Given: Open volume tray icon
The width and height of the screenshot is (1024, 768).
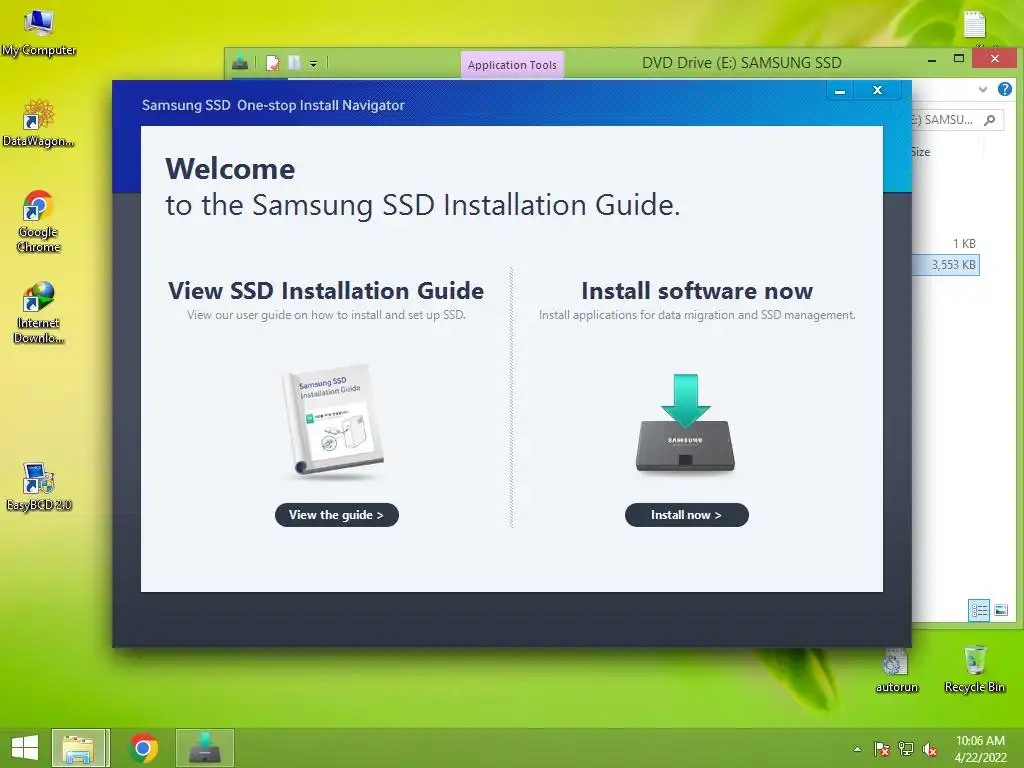Looking at the screenshot, I should 930,749.
